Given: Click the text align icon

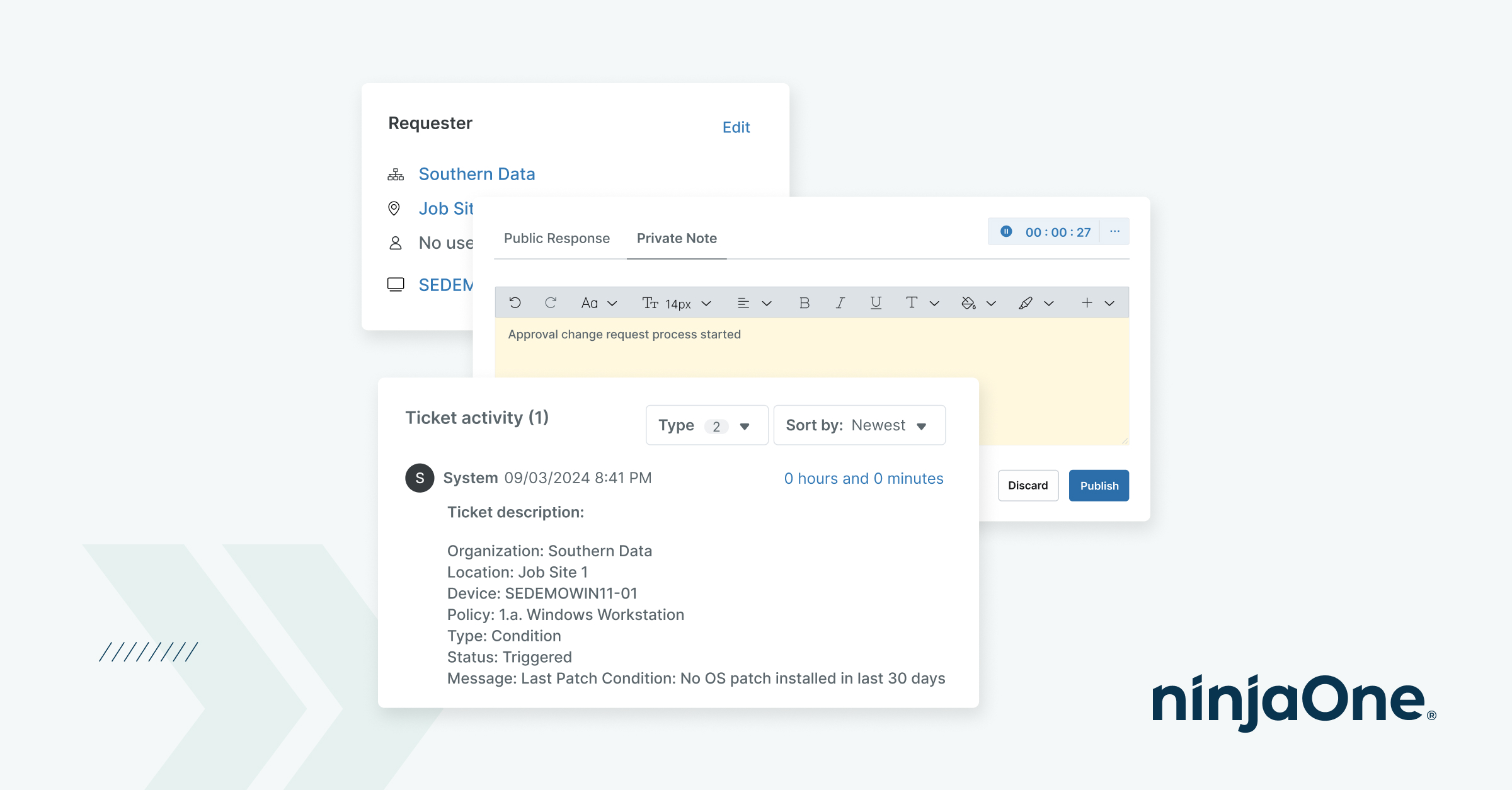Looking at the screenshot, I should pyautogui.click(x=743, y=303).
